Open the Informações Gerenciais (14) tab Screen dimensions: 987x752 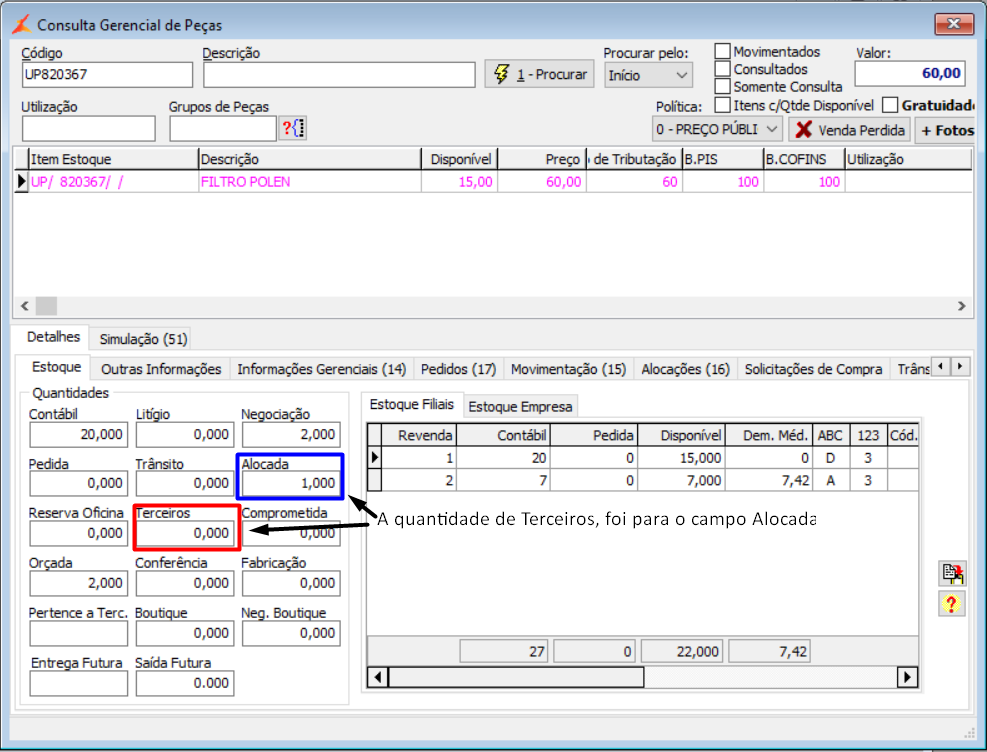321,369
